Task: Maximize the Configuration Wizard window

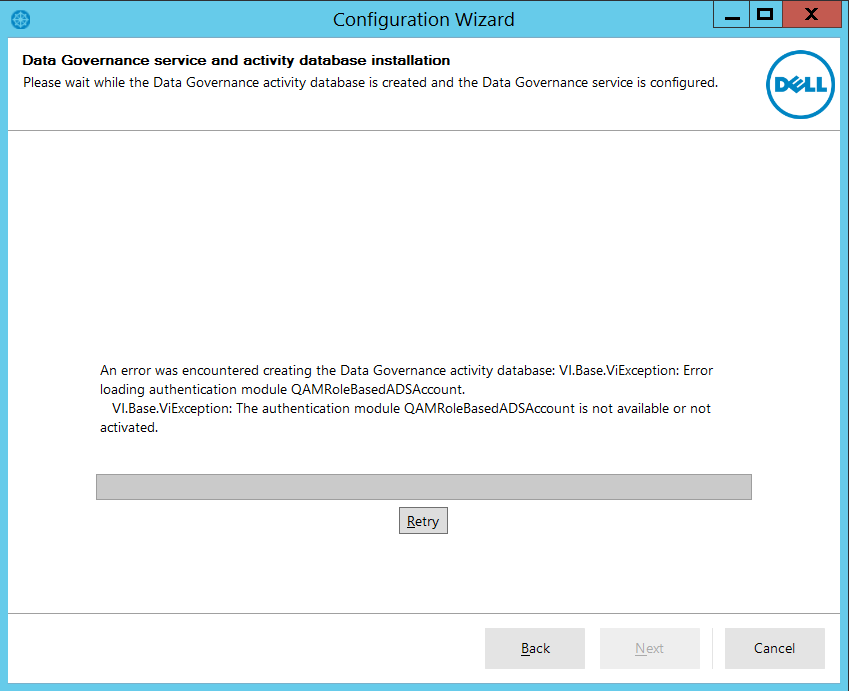Action: (765, 15)
